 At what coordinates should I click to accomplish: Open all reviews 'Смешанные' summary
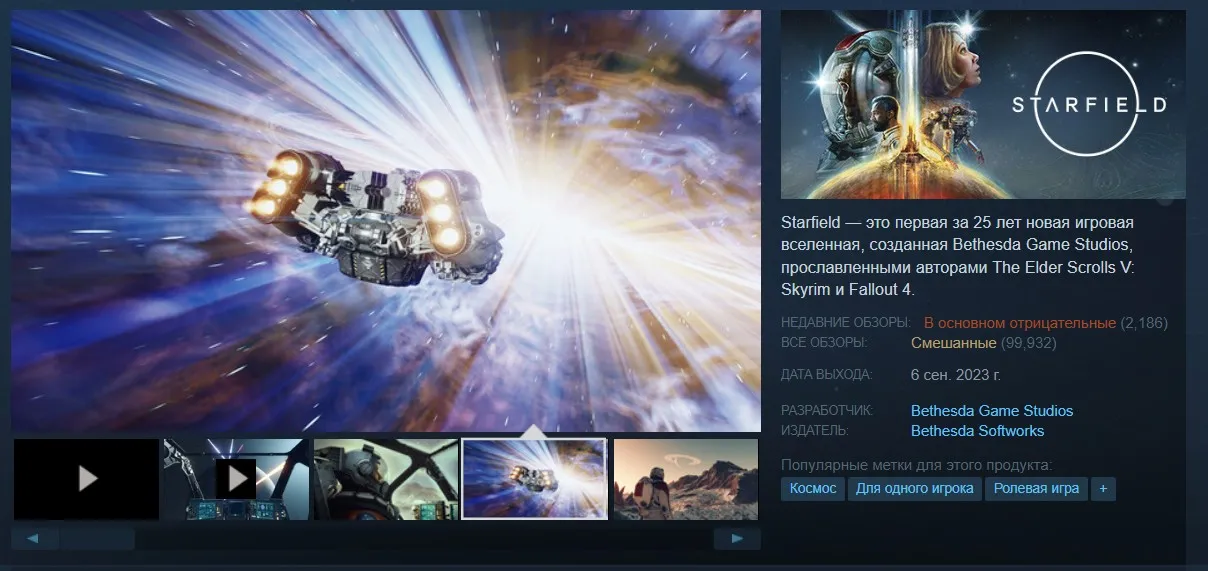pos(953,343)
